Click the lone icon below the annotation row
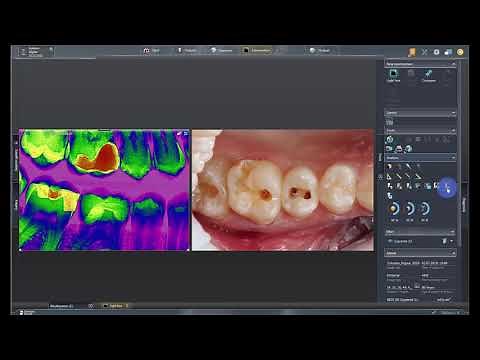 (390, 195)
